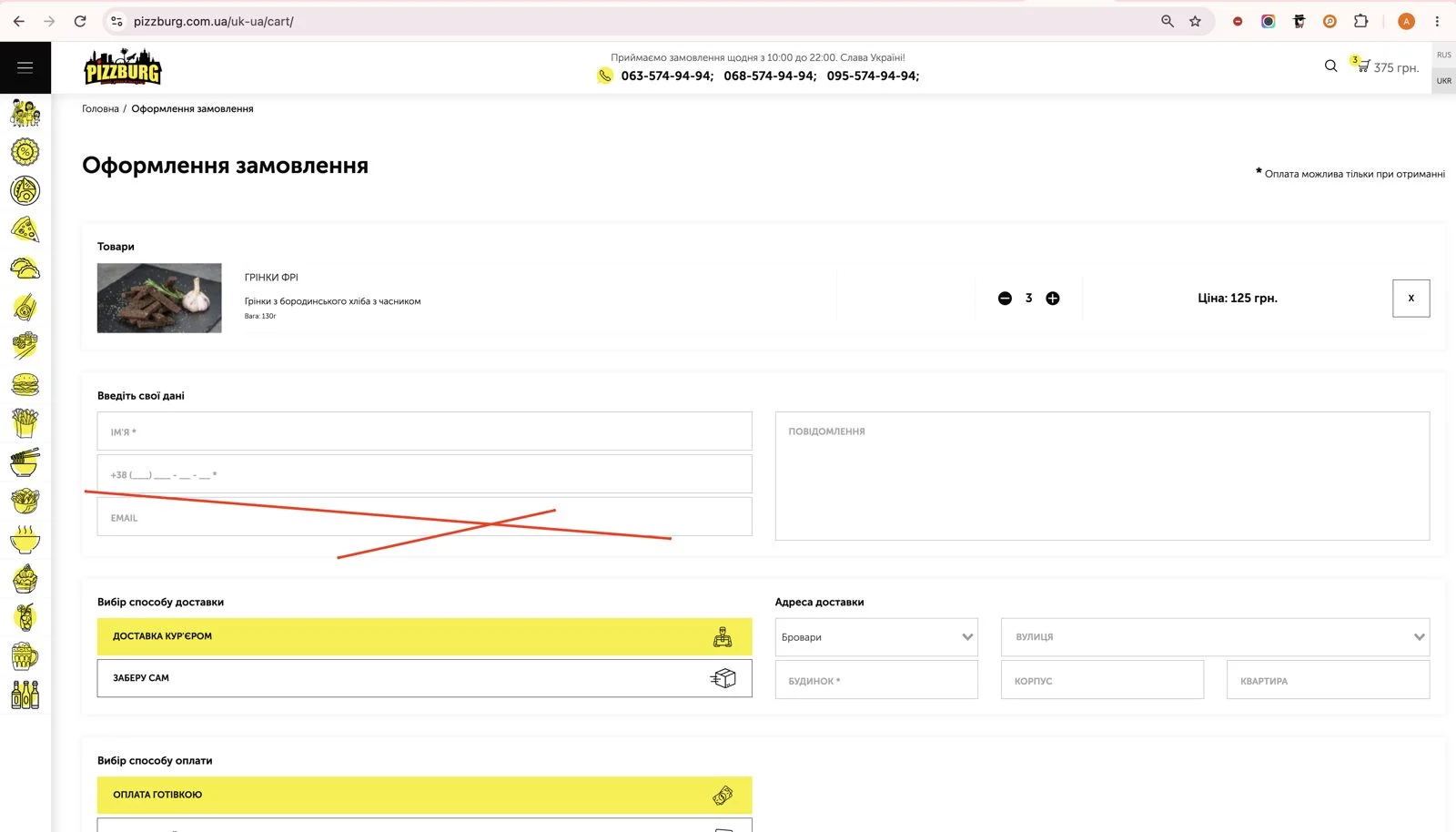Increase Грінки Фрі quantity with plus

pyautogui.click(x=1053, y=299)
